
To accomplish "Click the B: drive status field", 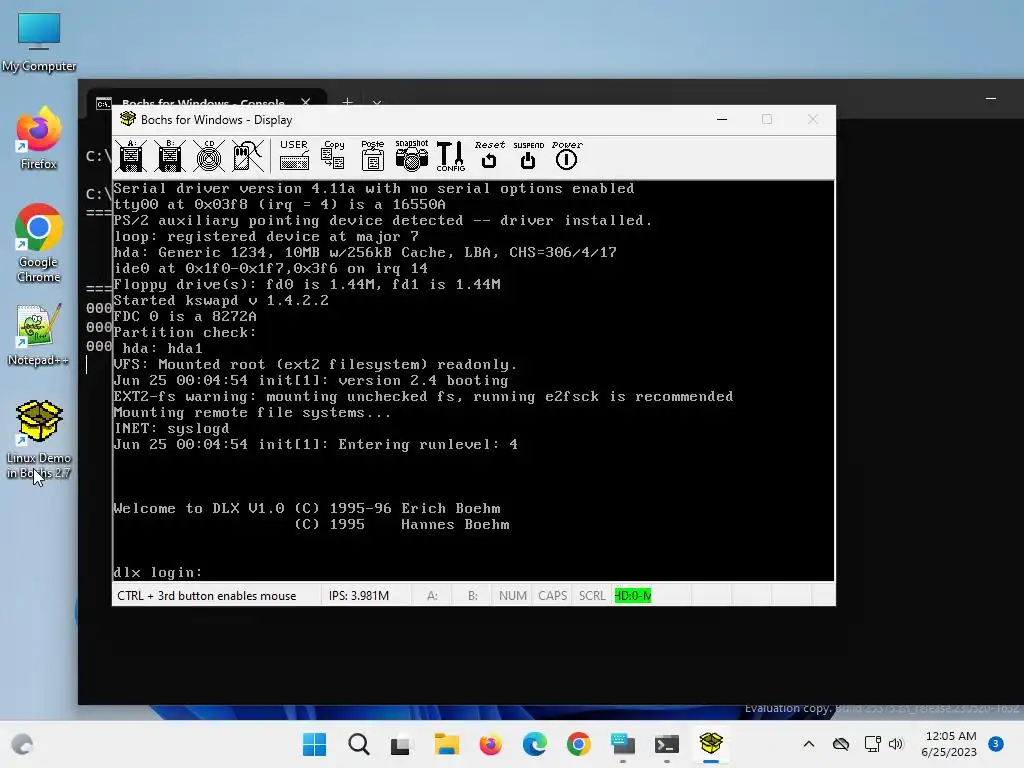I will coord(473,596).
